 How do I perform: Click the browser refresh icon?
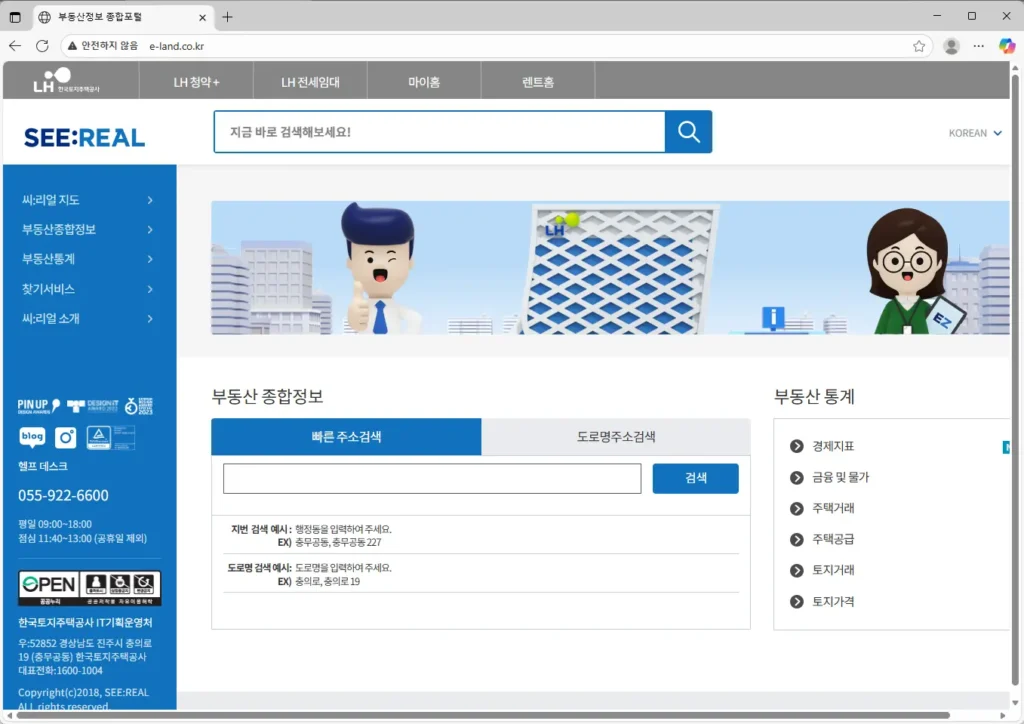pos(40,45)
